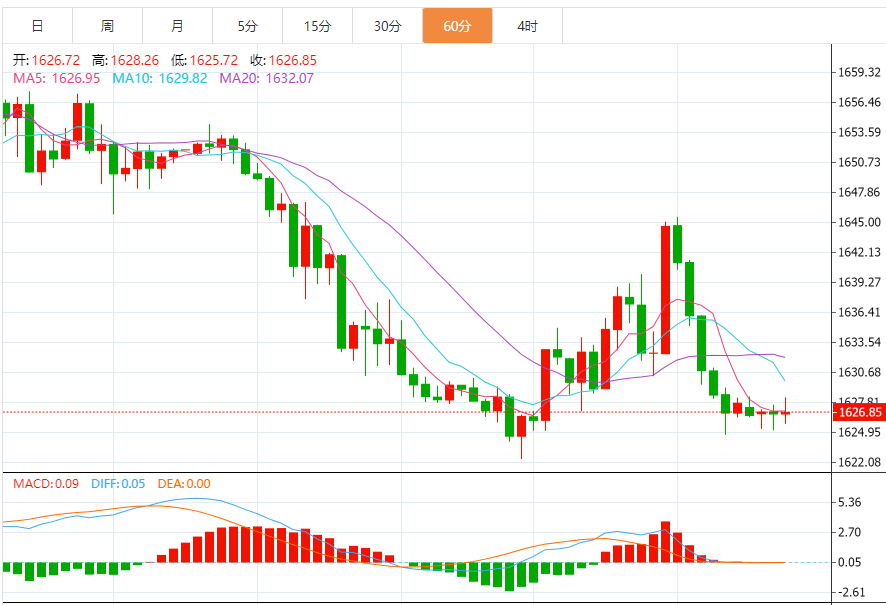Switch to the 5分 timeframe tab
The image size is (886, 605).
pyautogui.click(x=247, y=26)
